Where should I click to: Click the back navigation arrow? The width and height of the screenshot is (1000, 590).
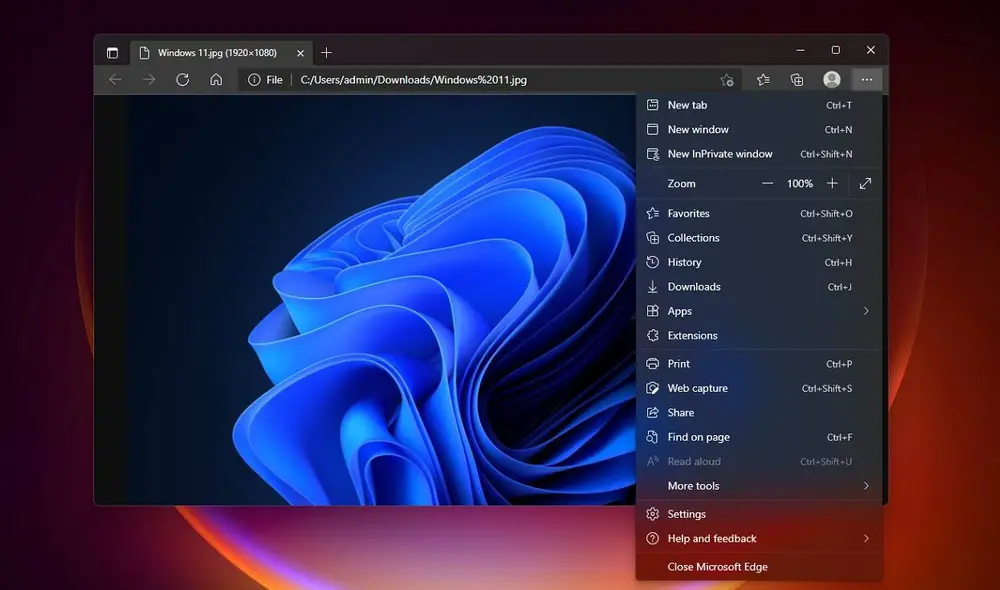click(115, 79)
